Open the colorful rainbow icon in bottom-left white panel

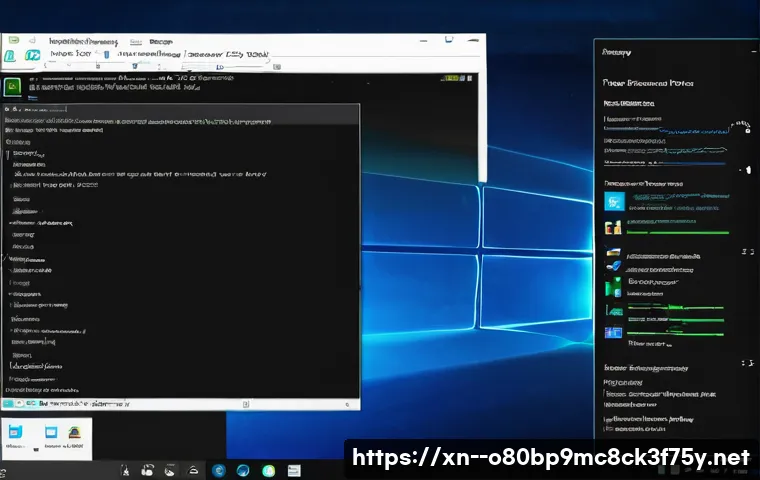pyautogui.click(x=75, y=432)
